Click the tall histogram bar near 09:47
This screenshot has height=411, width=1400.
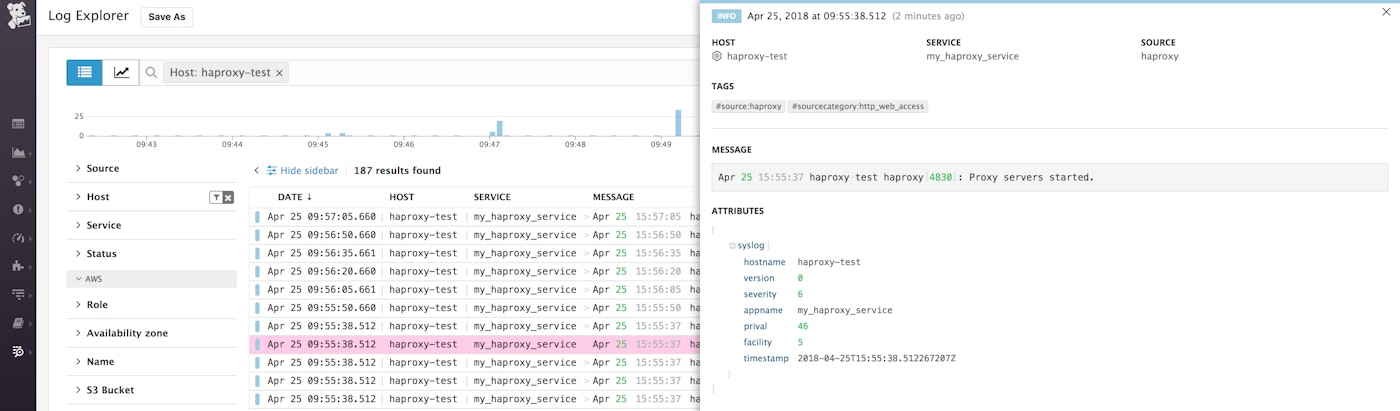[x=499, y=128]
